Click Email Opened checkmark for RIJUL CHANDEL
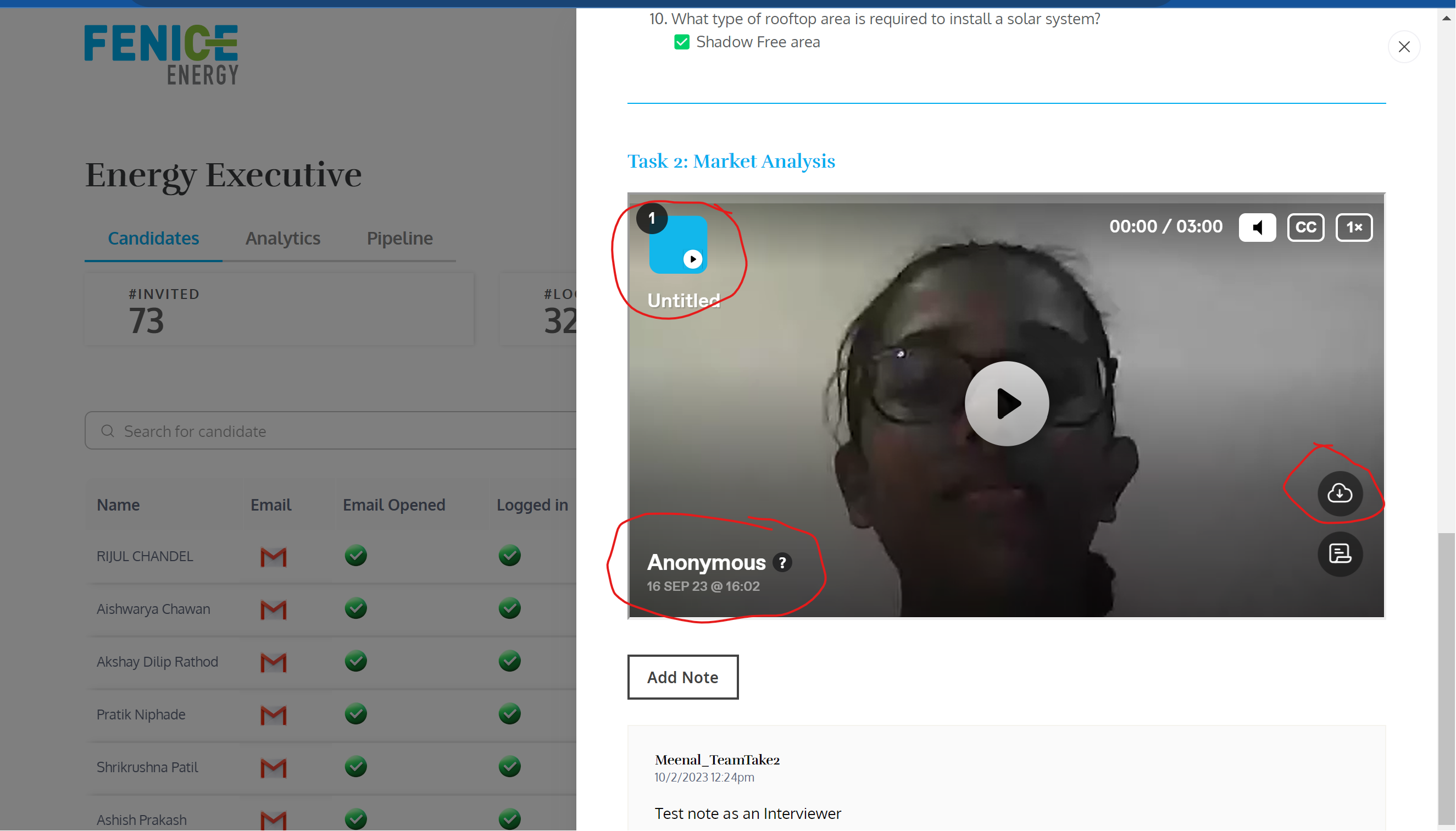Viewport: 1456px width, 831px height. tap(355, 555)
